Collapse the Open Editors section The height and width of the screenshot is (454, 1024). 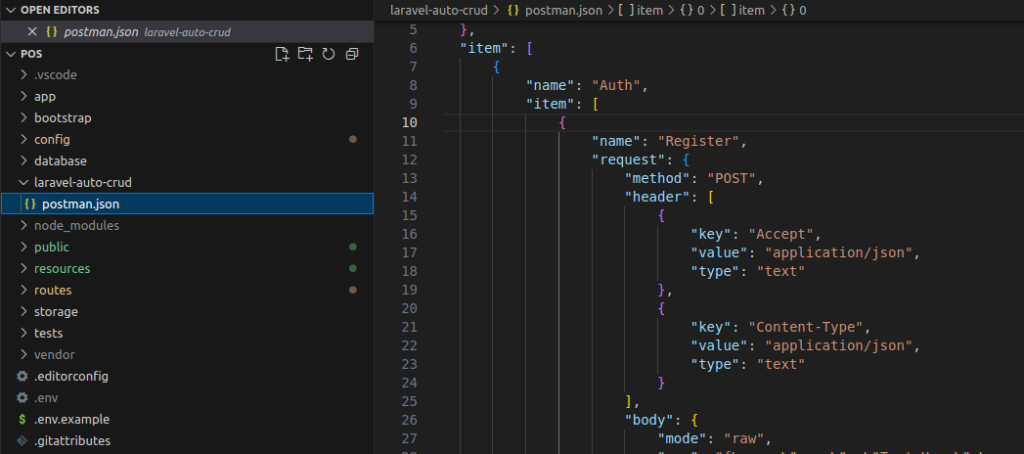(x=11, y=9)
